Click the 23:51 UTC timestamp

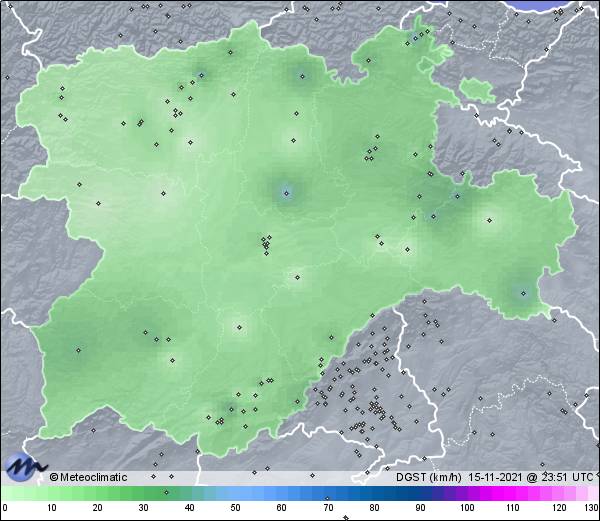click(x=566, y=477)
